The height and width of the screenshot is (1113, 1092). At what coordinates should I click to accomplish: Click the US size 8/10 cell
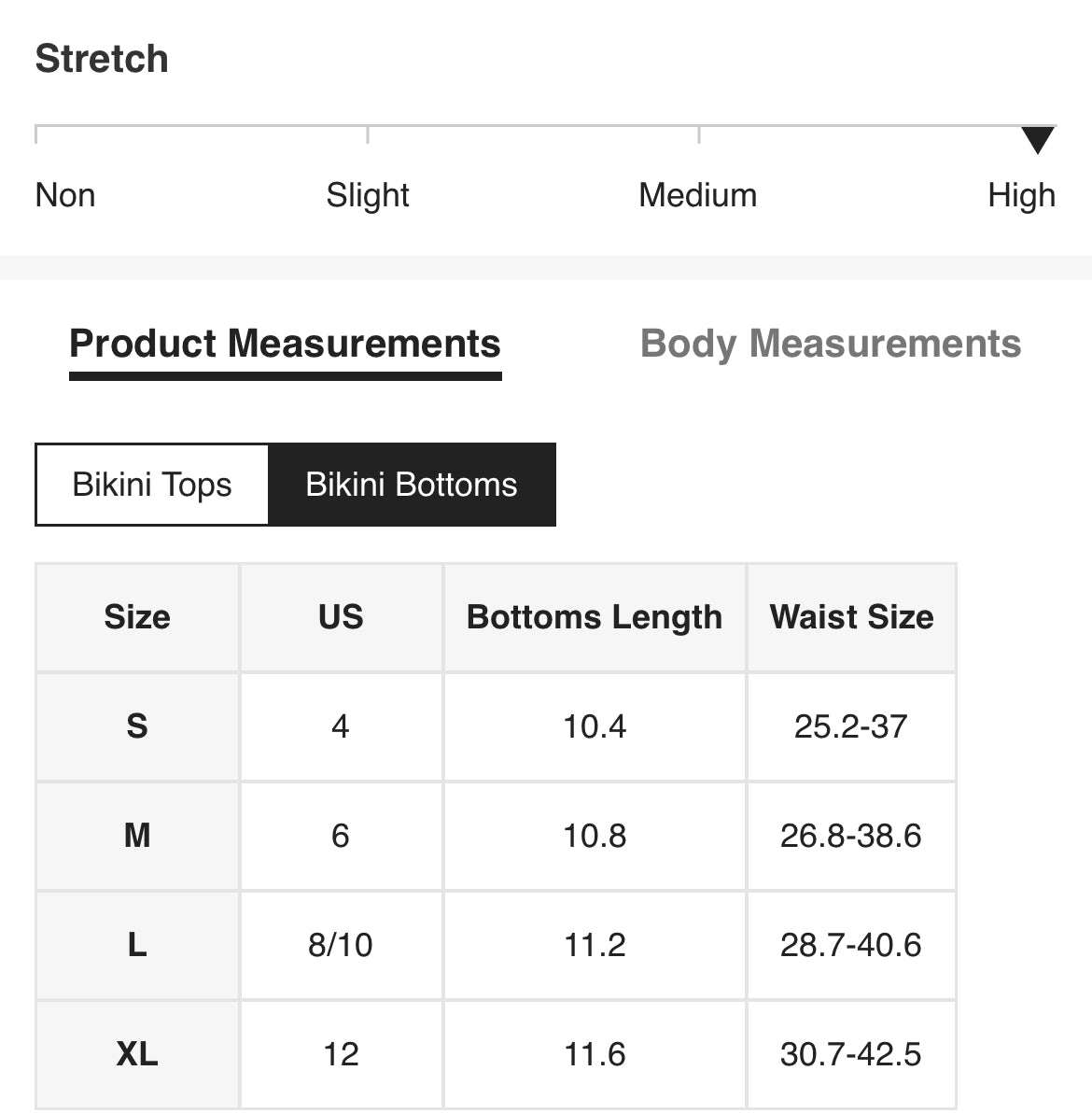(341, 945)
